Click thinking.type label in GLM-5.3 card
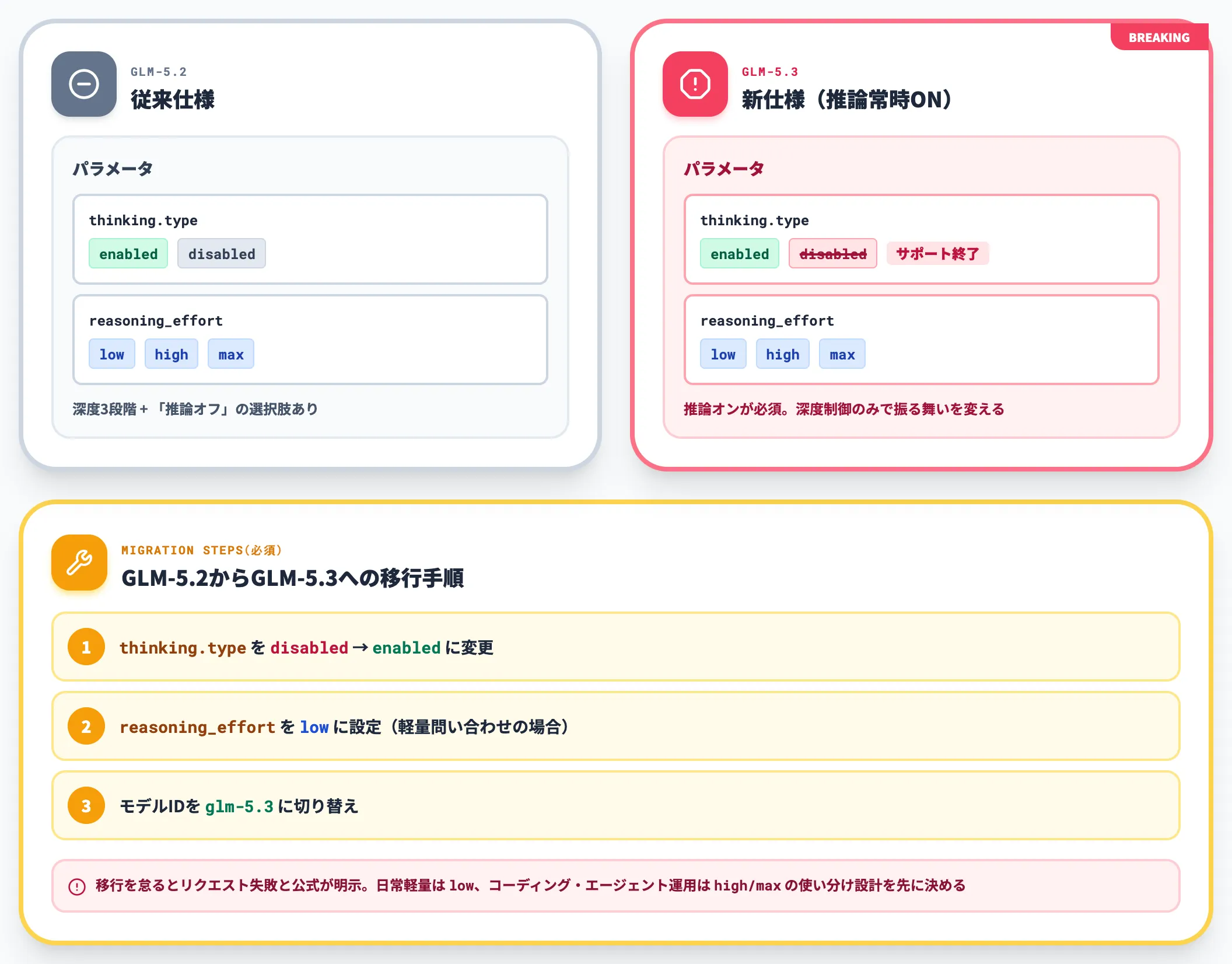Image resolution: width=1232 pixels, height=964 pixels. coord(754,220)
